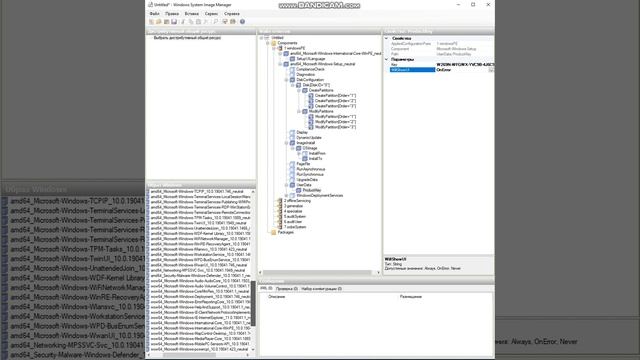This screenshot has height=360, width=640.
Task: Collapse the DiskConfiguration tree expander
Action: click(286, 80)
